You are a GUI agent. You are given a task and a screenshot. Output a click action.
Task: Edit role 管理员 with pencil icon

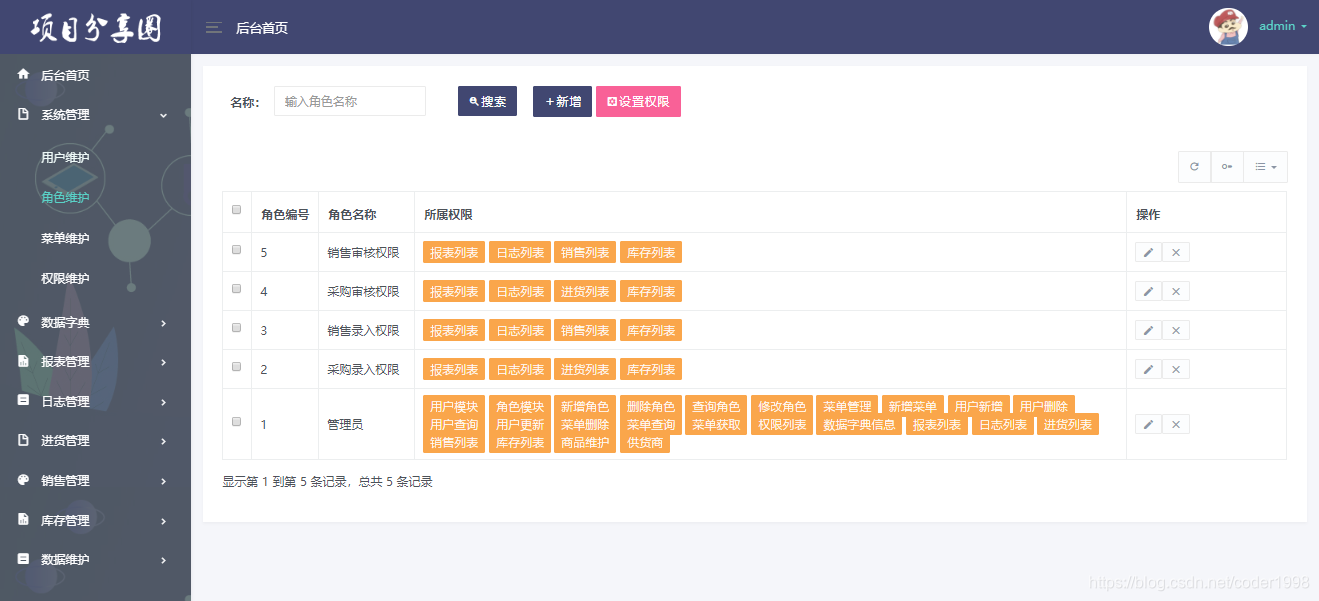(x=1148, y=424)
